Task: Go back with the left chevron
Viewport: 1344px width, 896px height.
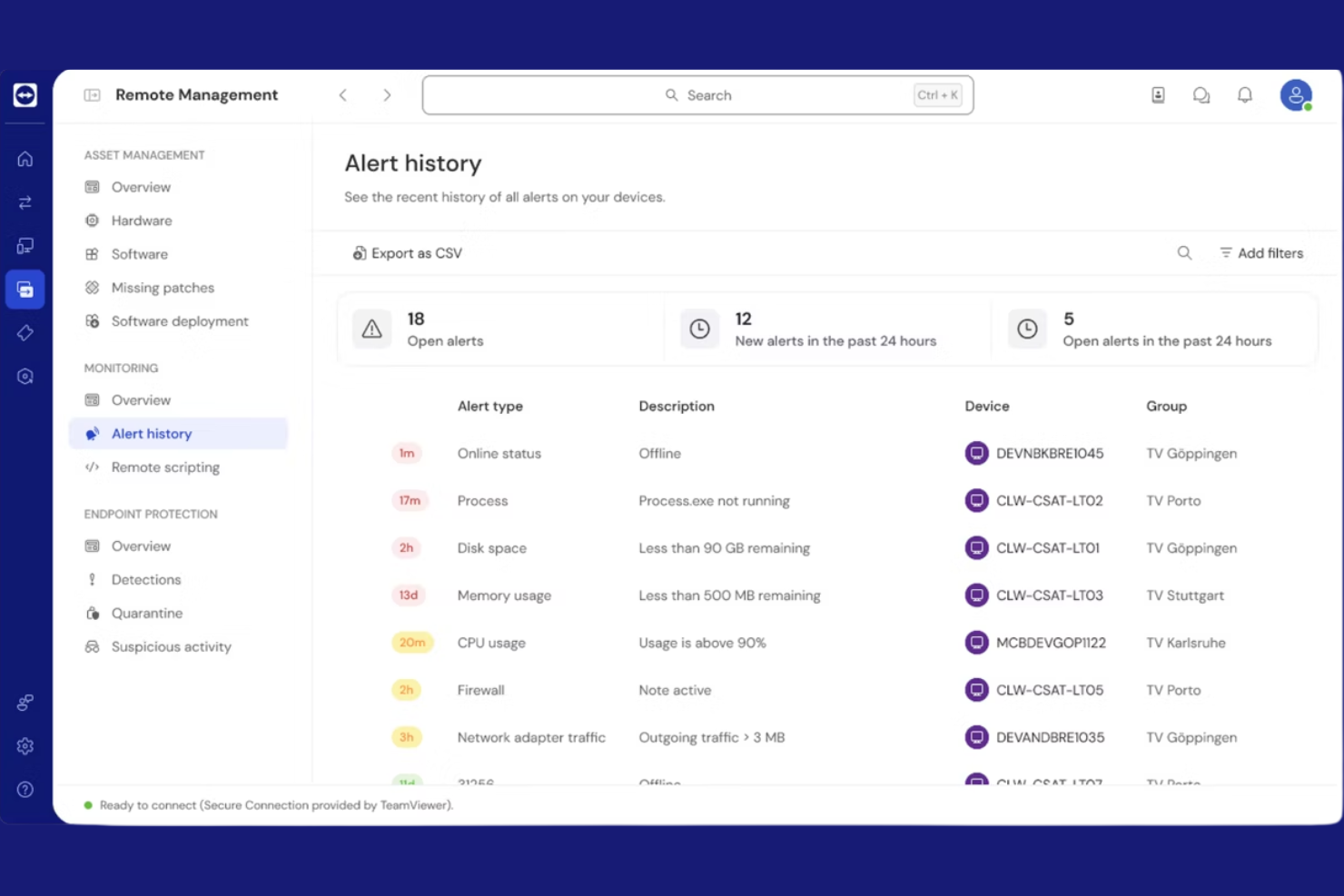Action: [x=343, y=95]
